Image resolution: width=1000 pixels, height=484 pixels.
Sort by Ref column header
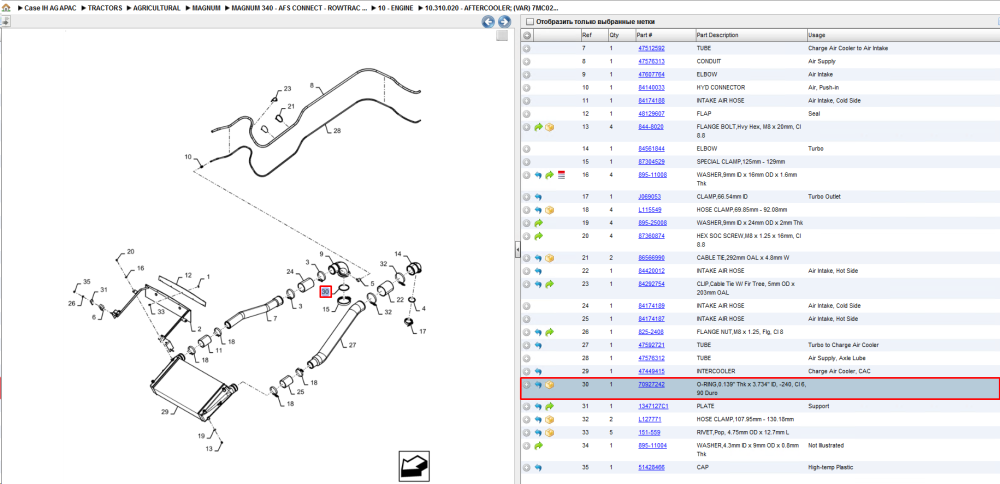592,35
